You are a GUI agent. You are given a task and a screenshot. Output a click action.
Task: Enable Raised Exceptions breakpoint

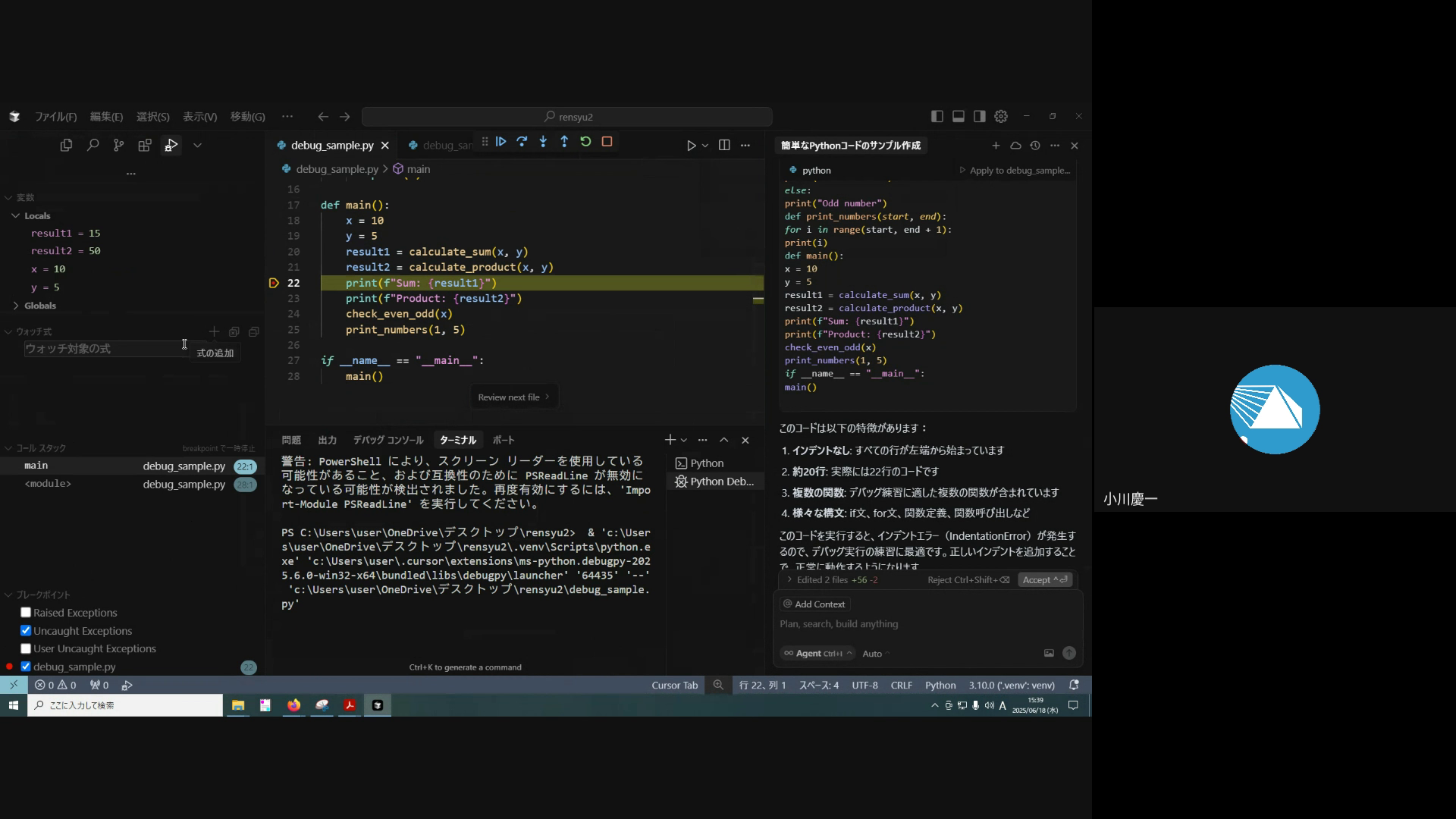(x=26, y=613)
